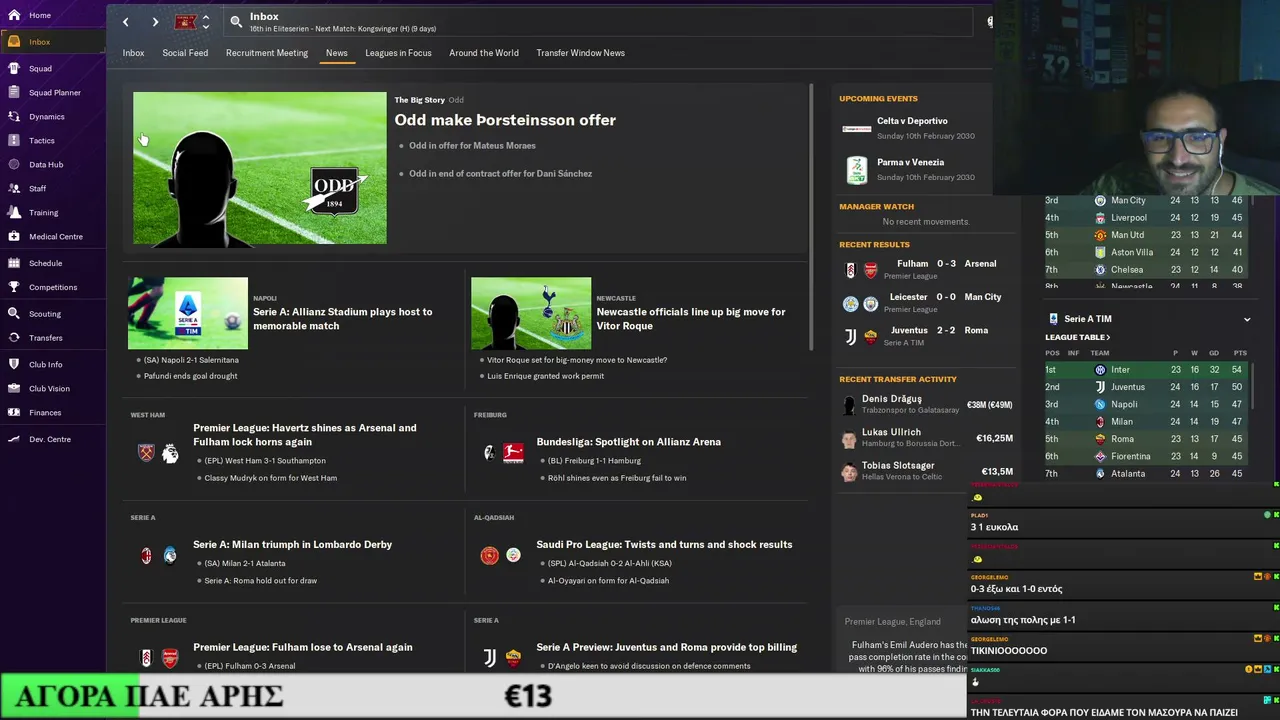This screenshot has width=1280, height=720.
Task: Open Havertz shines Premier League story
Action: pos(305,435)
